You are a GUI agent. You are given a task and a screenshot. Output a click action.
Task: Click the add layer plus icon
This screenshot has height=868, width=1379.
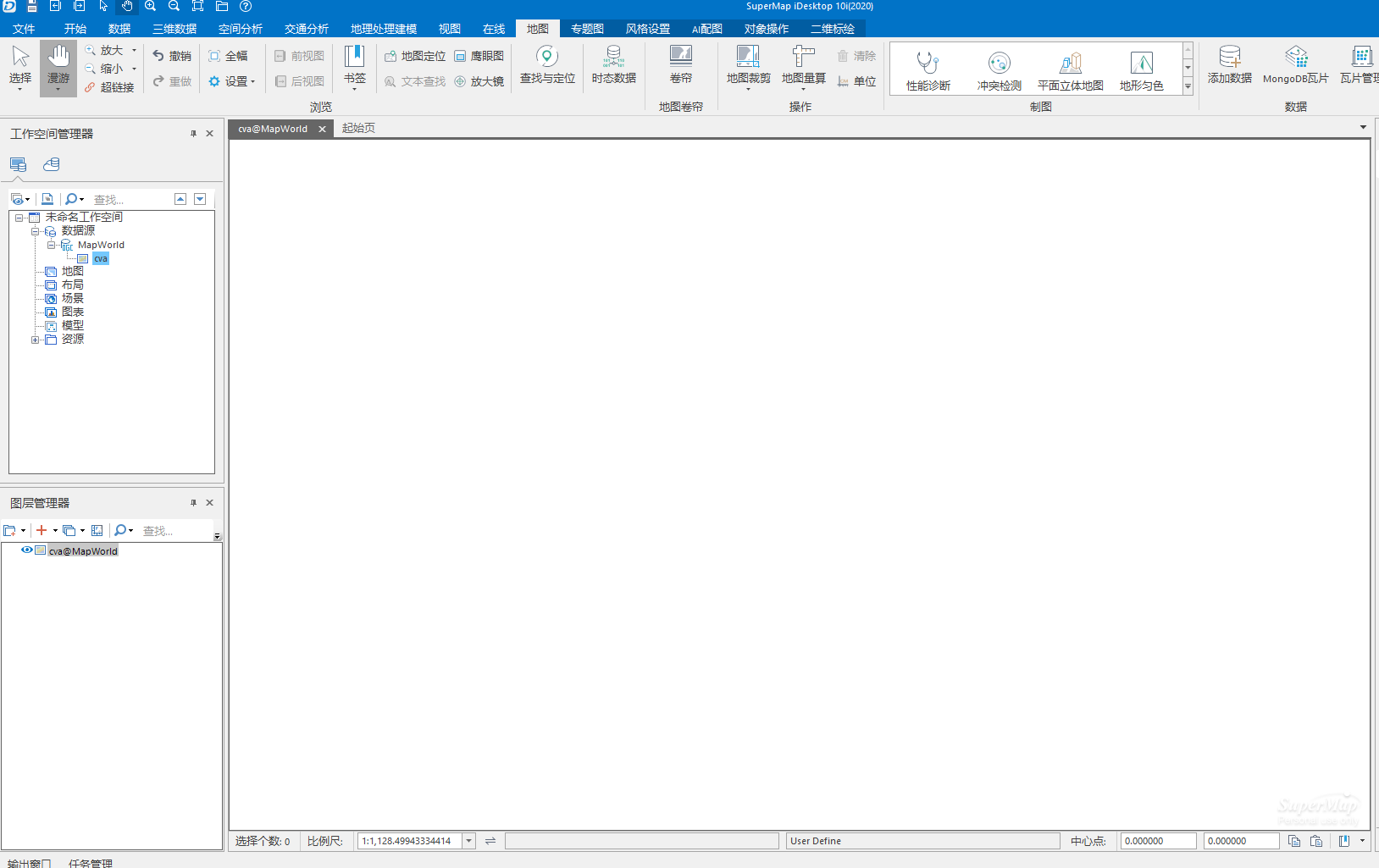point(42,530)
